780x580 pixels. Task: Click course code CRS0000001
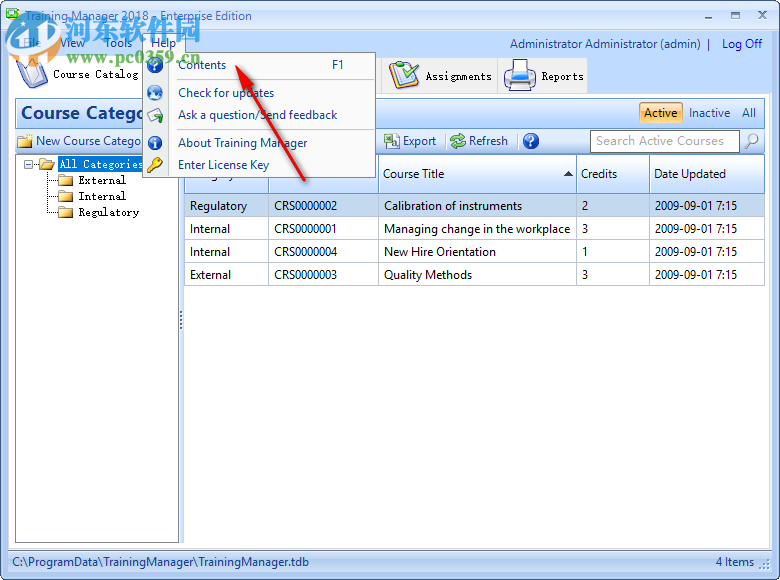(x=305, y=229)
